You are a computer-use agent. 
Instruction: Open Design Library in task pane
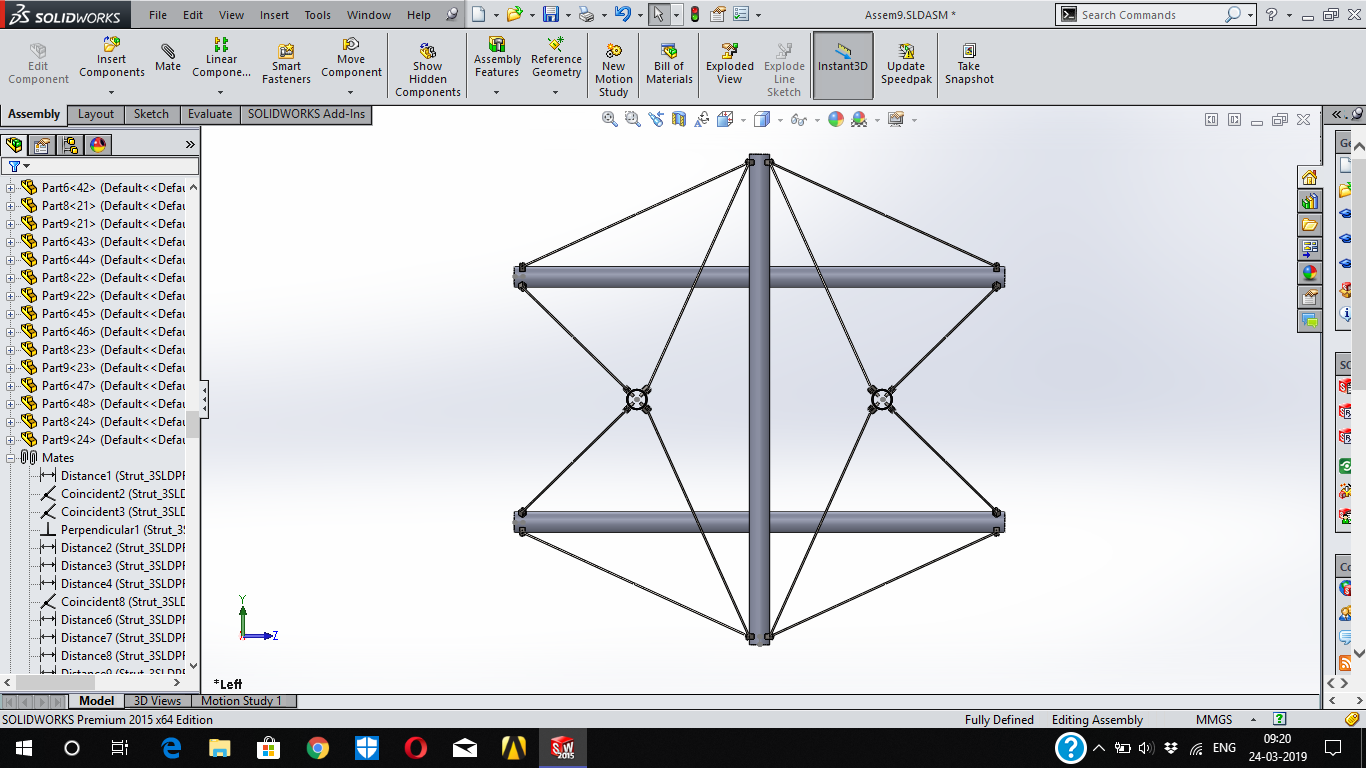1309,201
